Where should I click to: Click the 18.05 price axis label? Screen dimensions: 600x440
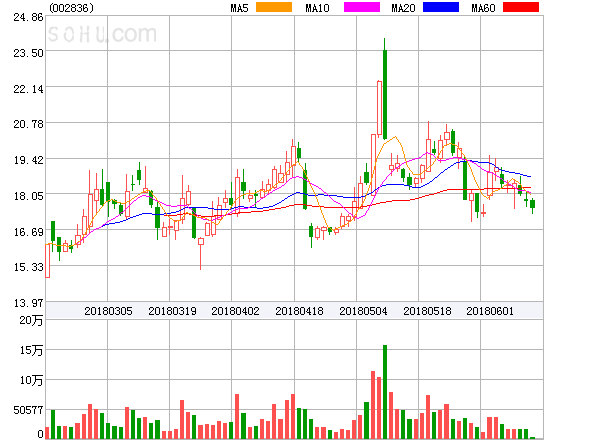(x=28, y=196)
